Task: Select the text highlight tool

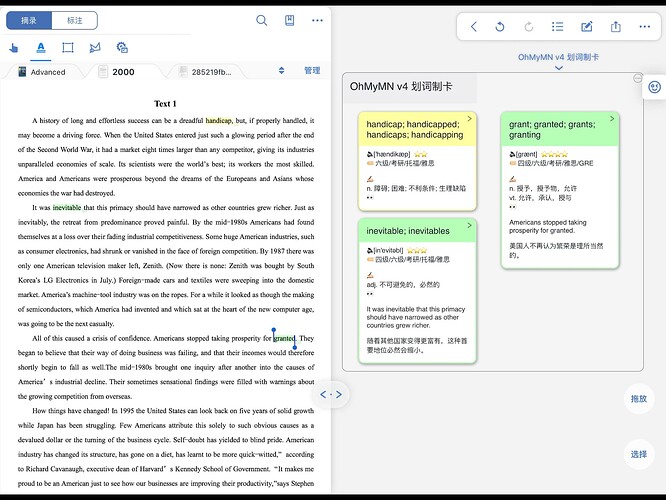Action: coord(41,48)
